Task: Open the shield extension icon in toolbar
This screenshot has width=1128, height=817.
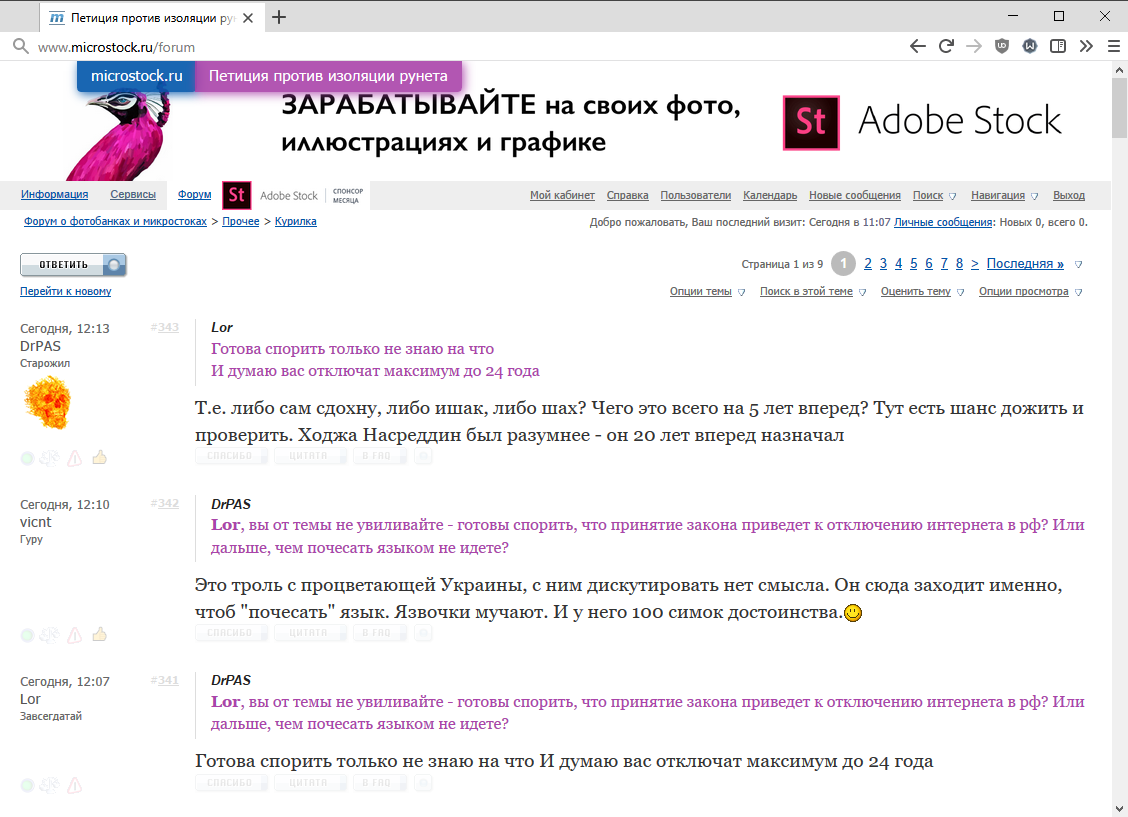Action: (x=1001, y=47)
